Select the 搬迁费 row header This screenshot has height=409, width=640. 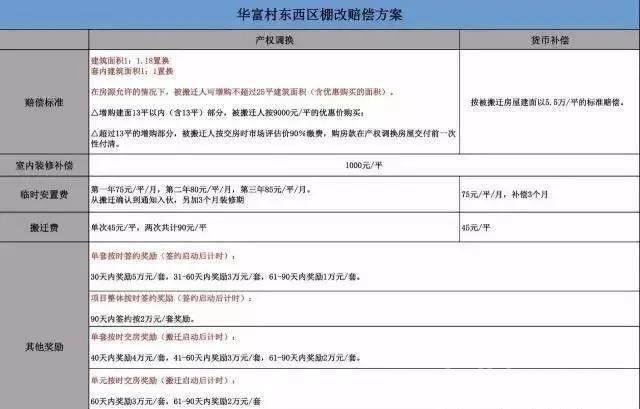(44, 228)
